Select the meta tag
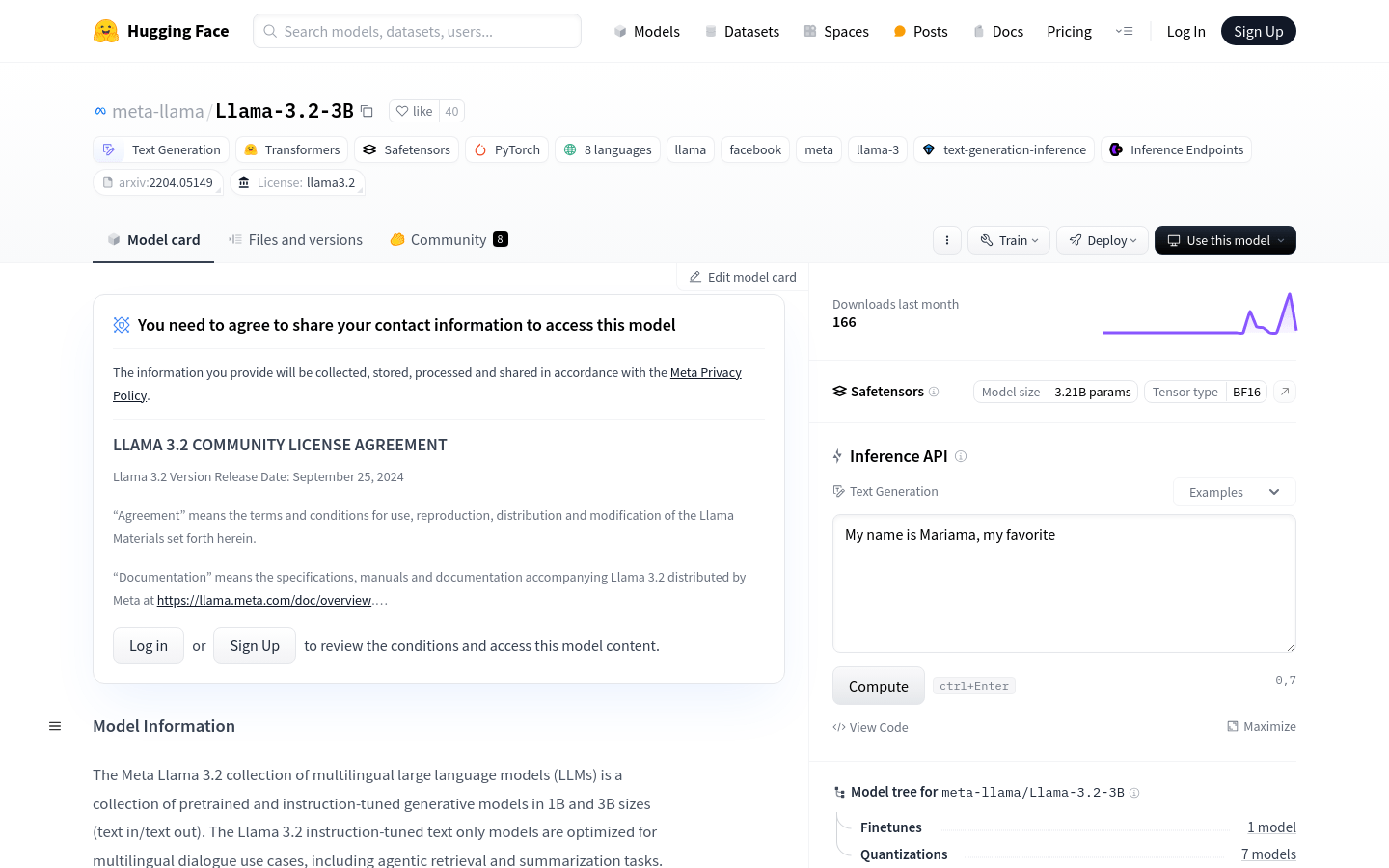 point(819,149)
